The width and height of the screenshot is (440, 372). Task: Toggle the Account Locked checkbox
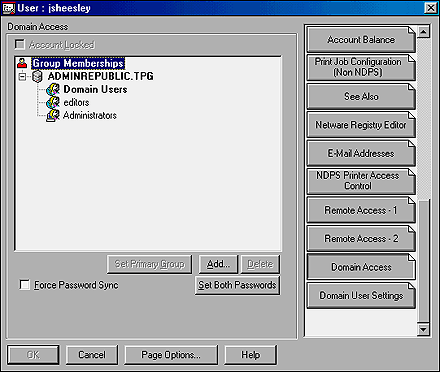20,44
